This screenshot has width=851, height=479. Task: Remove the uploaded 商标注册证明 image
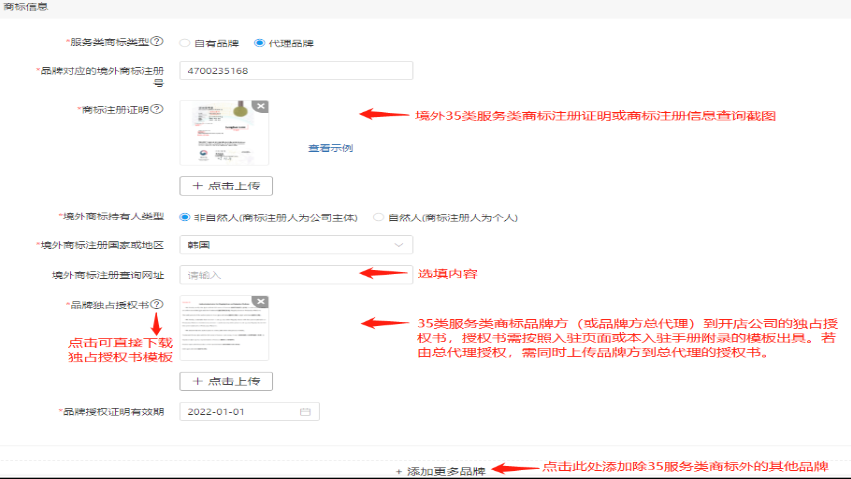[x=260, y=106]
